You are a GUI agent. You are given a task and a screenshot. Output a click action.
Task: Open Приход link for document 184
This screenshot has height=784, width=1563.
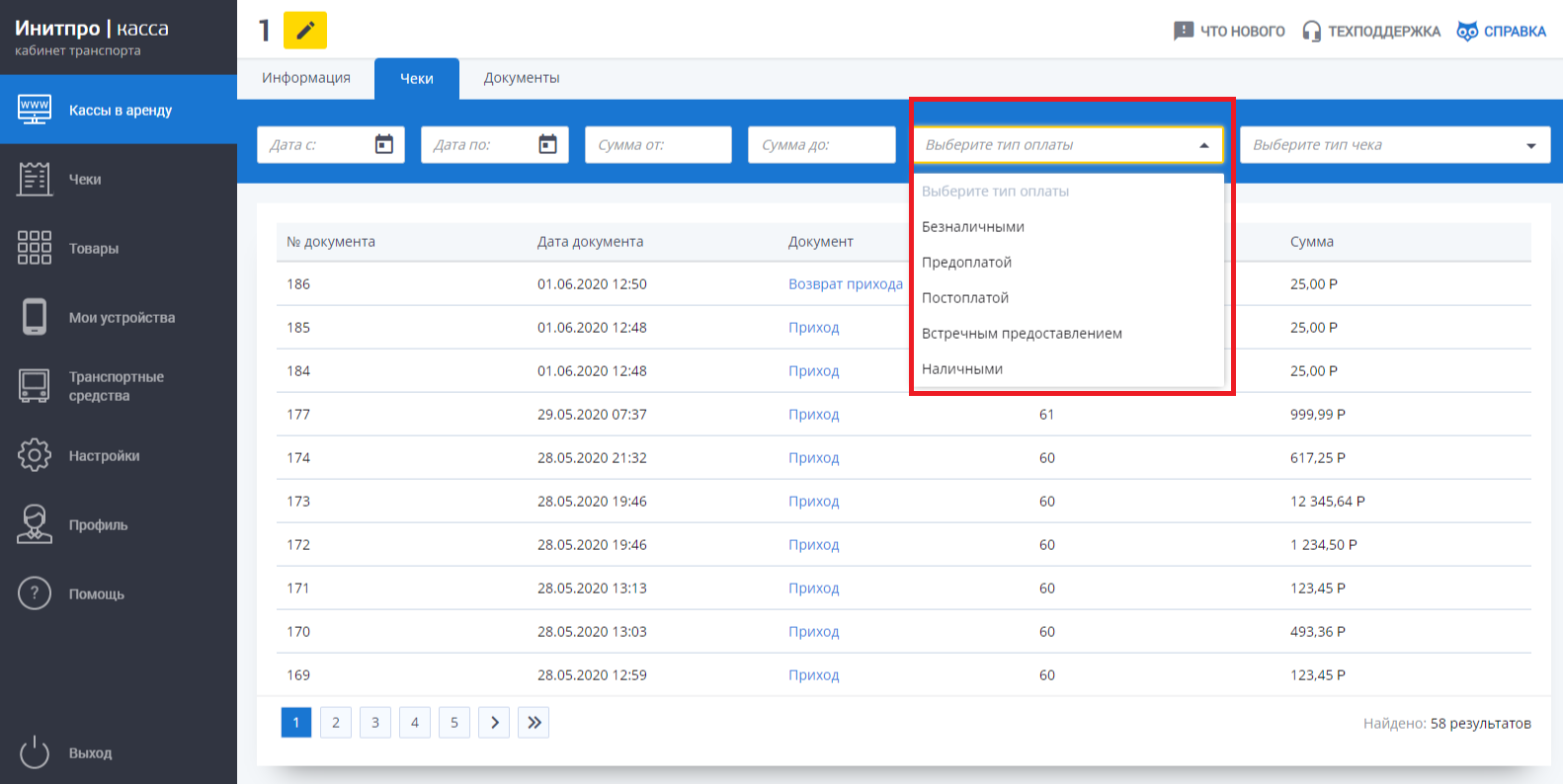[814, 370]
